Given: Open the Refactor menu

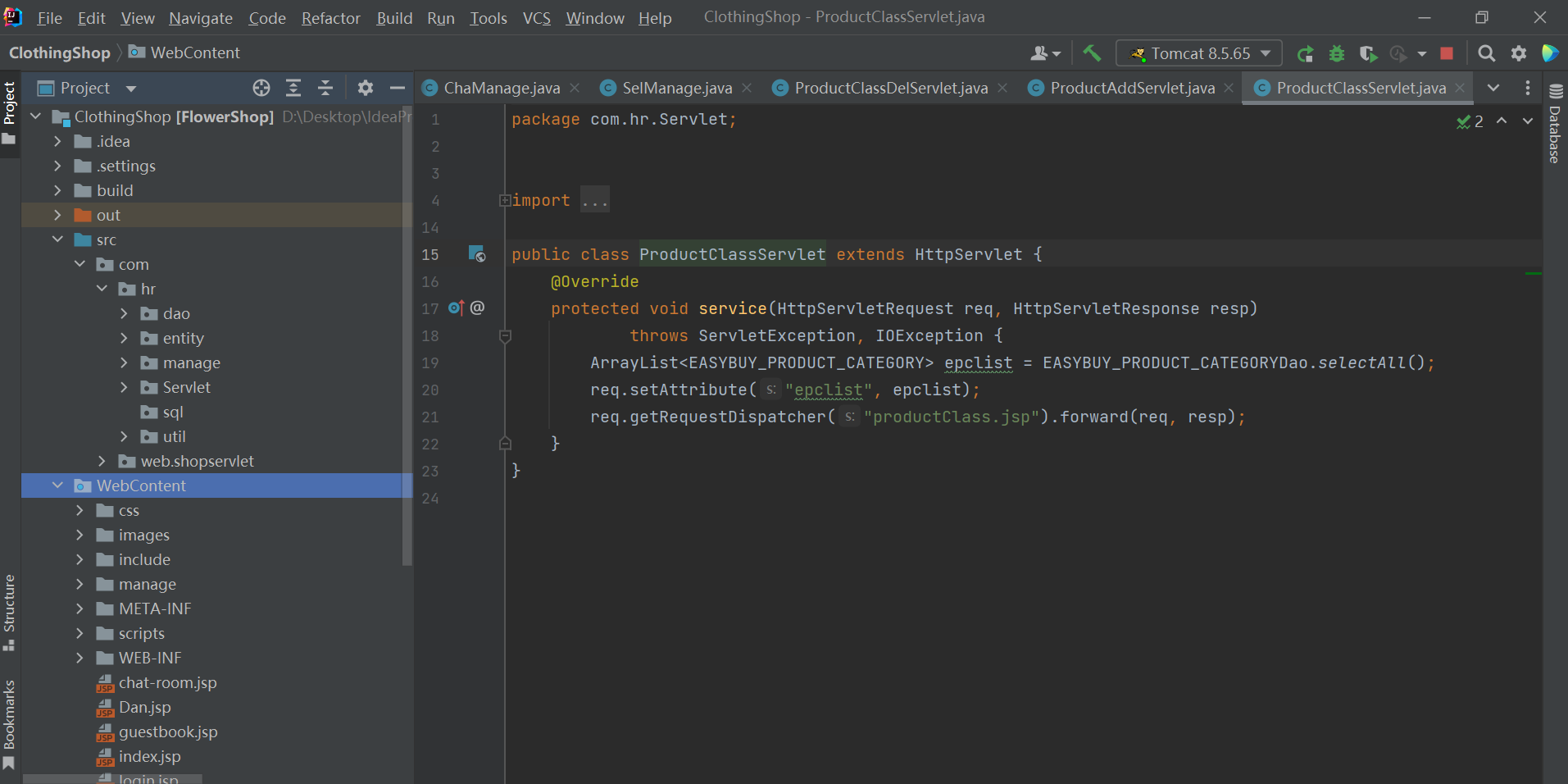Looking at the screenshot, I should pos(330,18).
